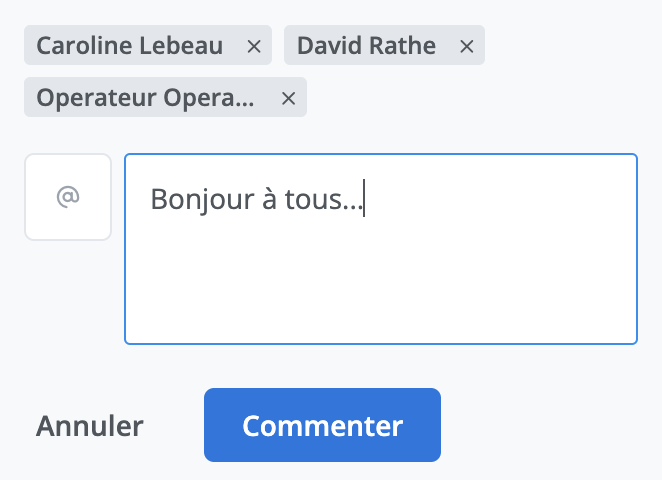Click the text "Bonjour à tous..."

(257, 199)
